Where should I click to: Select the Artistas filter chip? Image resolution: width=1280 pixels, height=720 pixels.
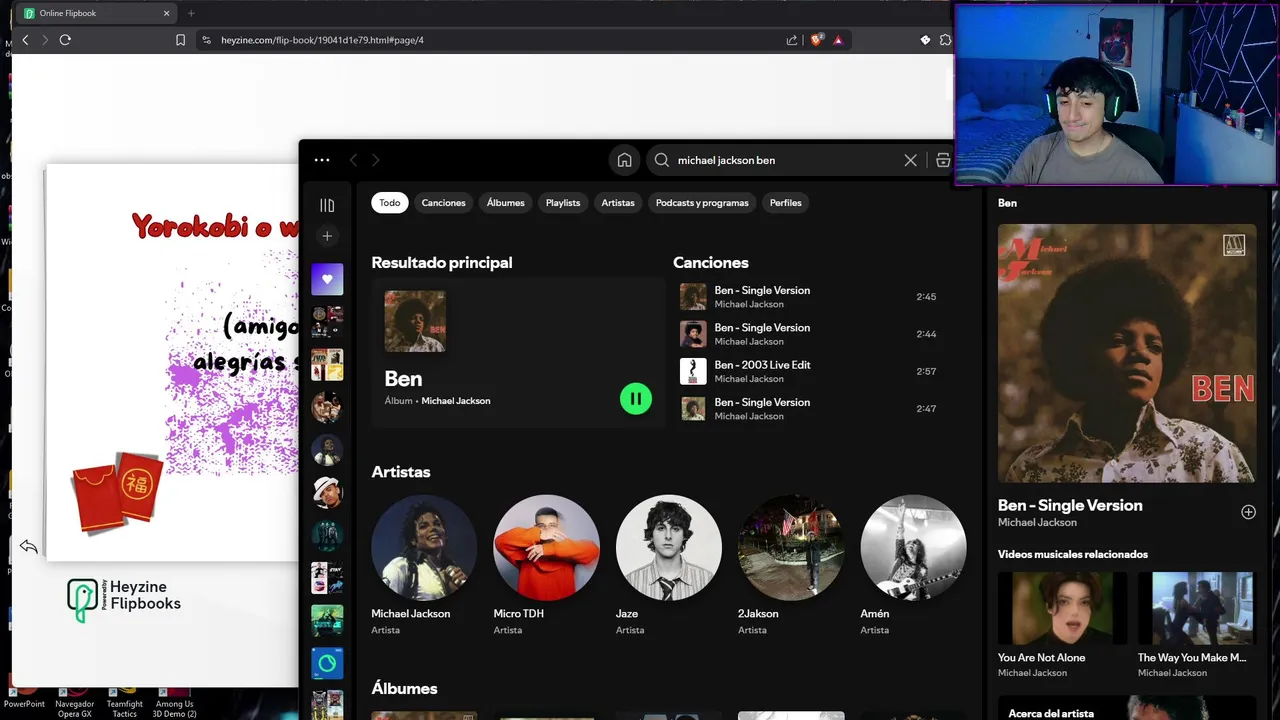[618, 203]
